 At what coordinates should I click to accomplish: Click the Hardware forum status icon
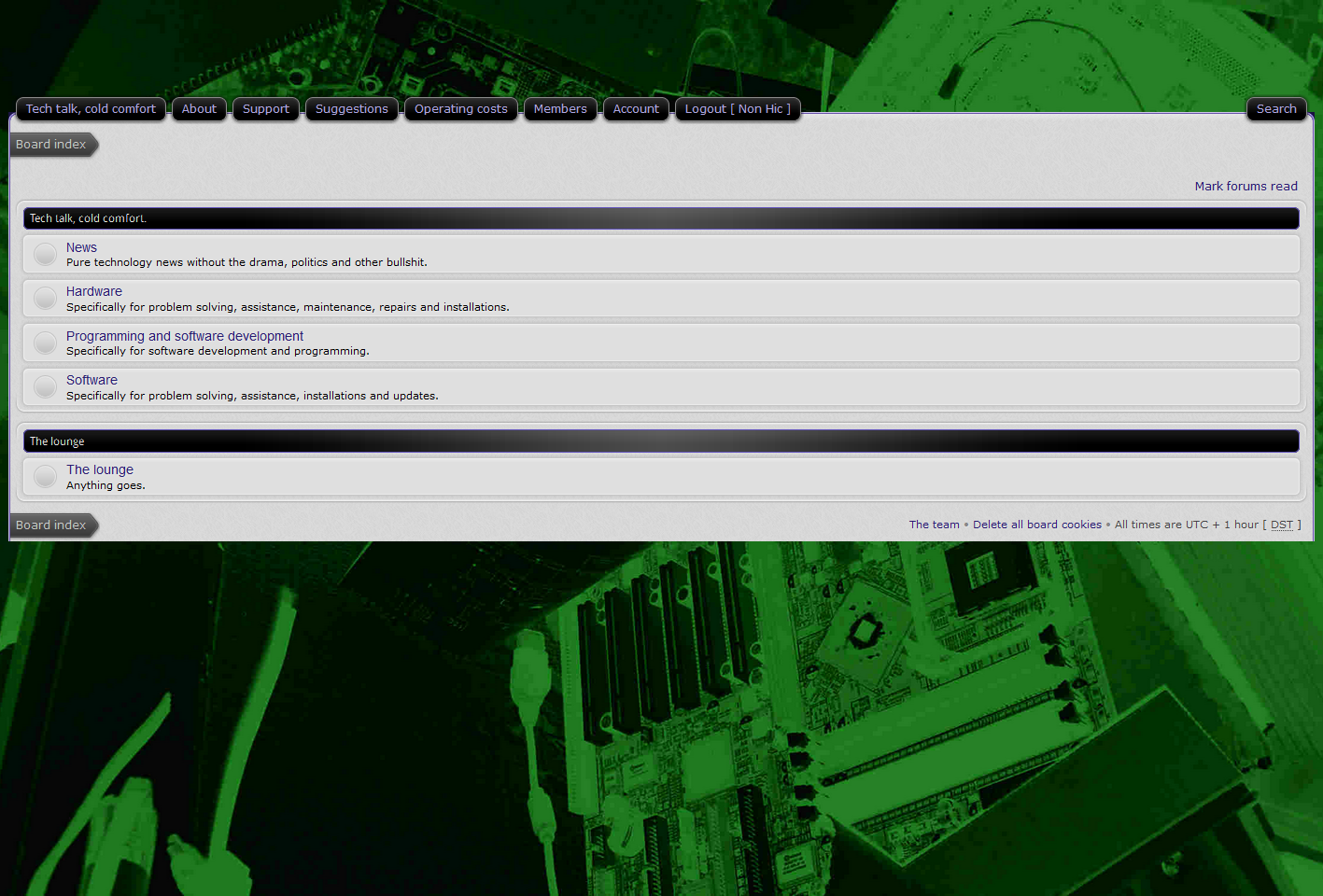click(45, 299)
